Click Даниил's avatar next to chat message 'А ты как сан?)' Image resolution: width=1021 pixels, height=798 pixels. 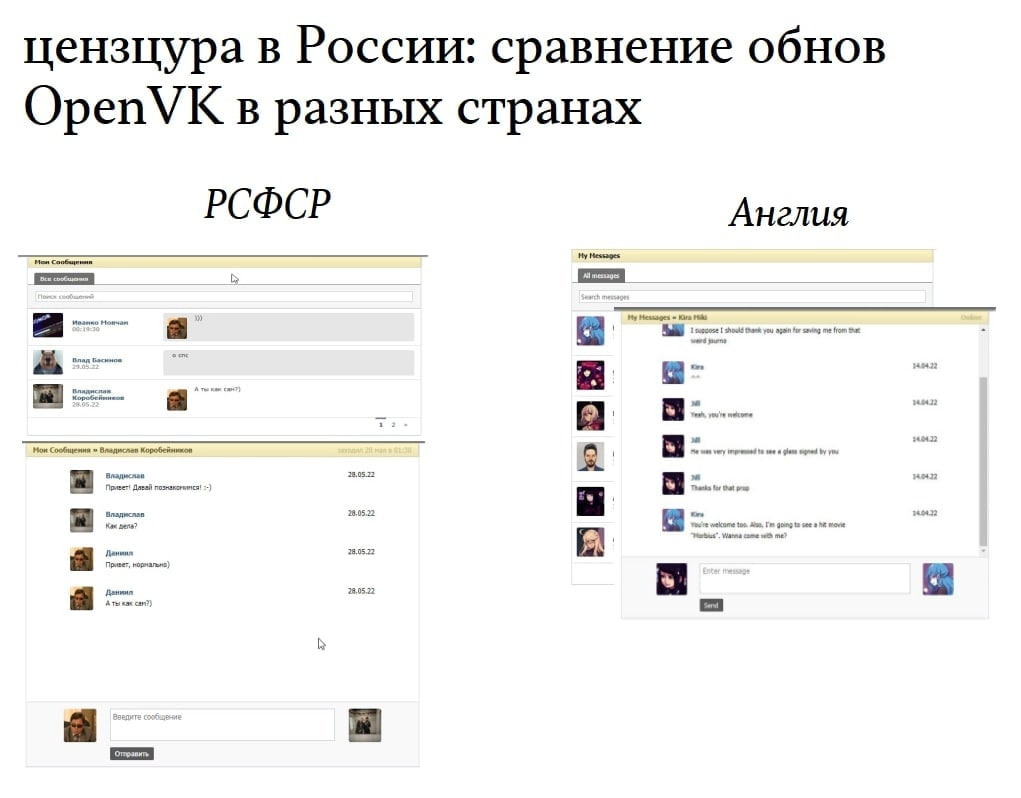[x=81, y=598]
